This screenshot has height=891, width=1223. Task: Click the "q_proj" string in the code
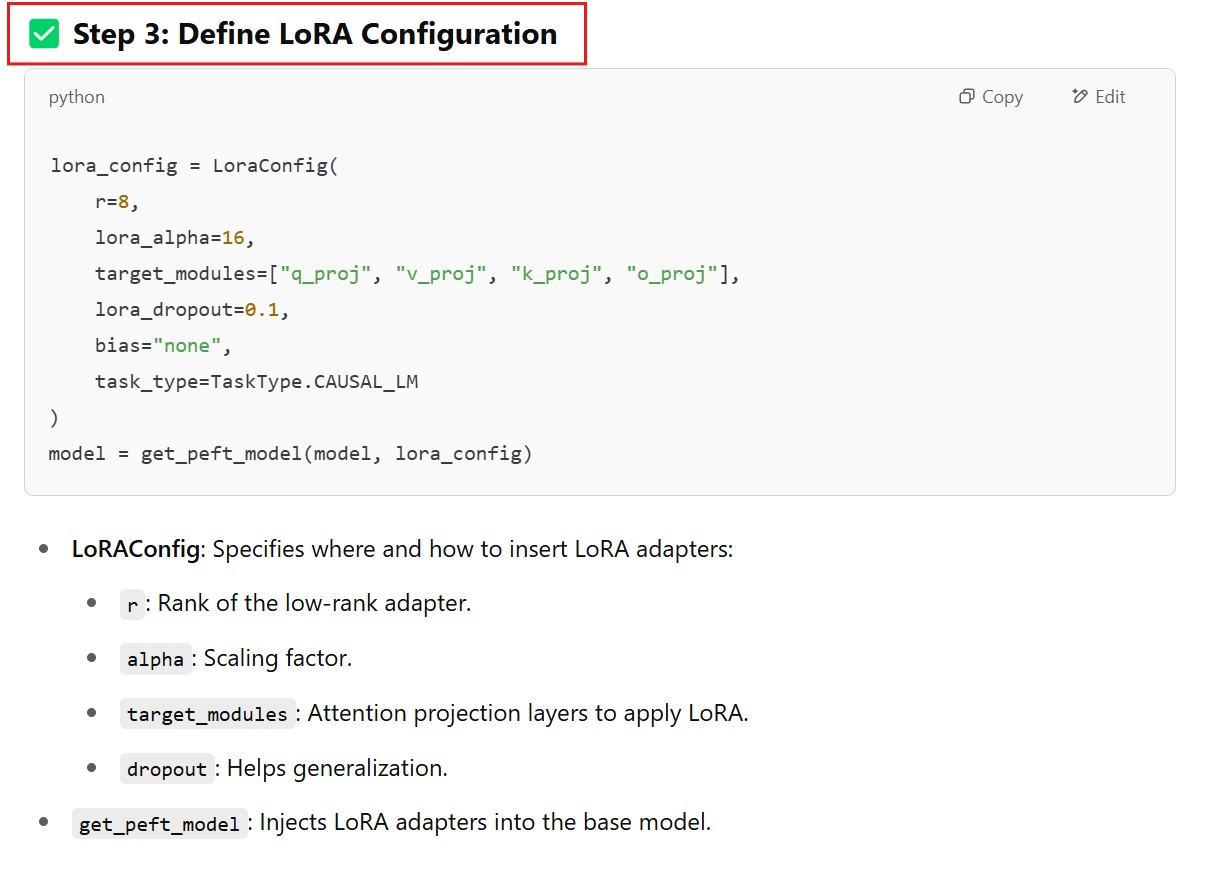point(327,274)
